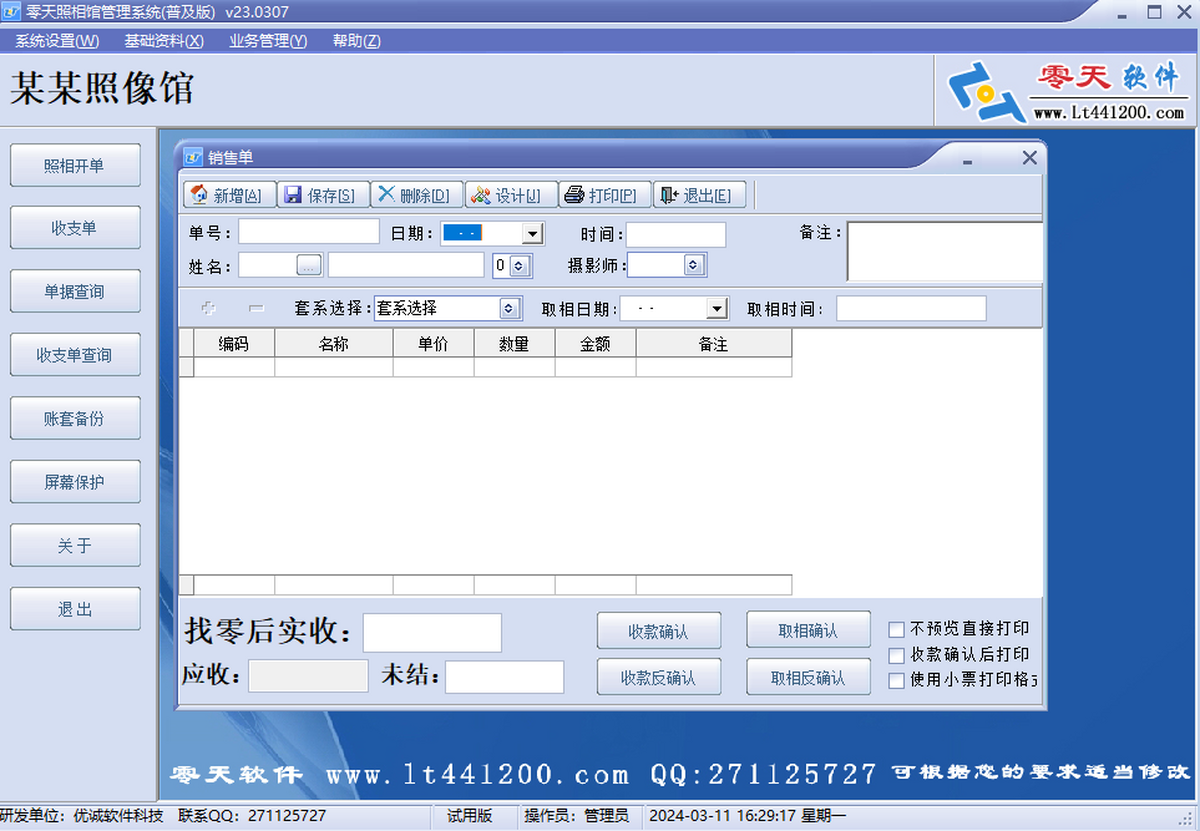Click the numeric spinner next to 姓名
Screen dimensions: 1200x831
[x=518, y=266]
